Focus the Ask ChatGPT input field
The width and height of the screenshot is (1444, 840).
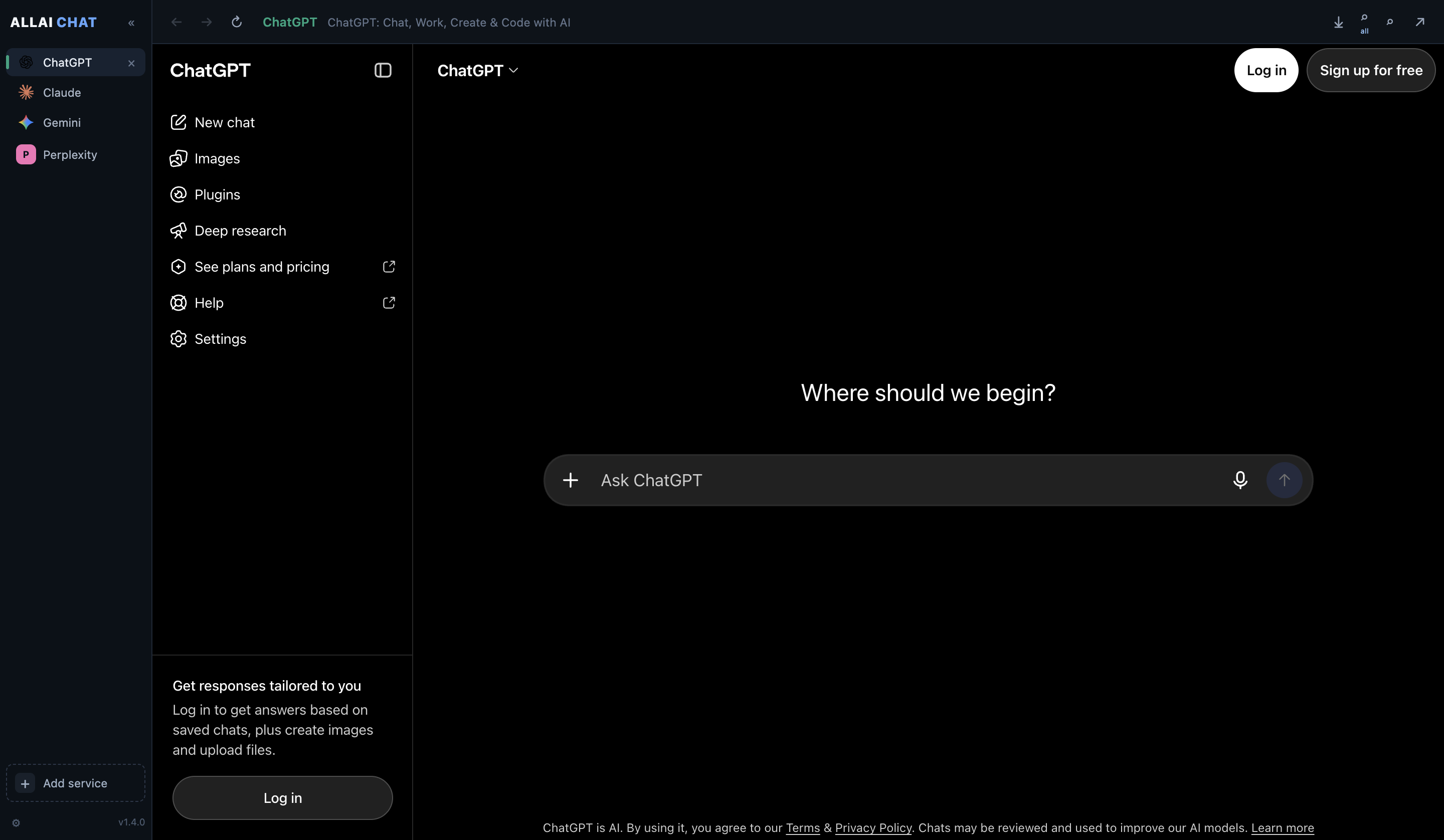[911, 480]
